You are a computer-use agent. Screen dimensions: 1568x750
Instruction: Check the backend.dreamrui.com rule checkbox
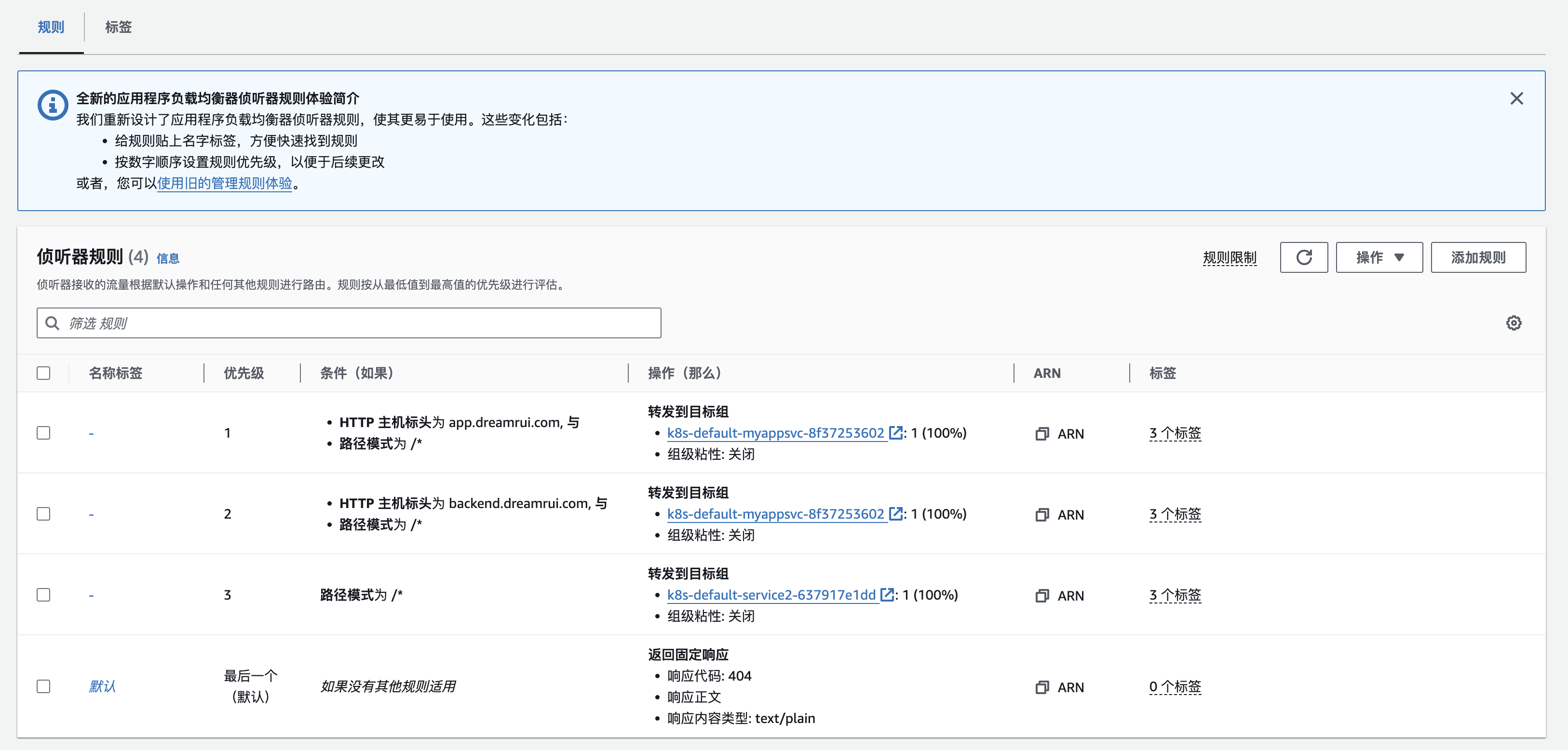[x=43, y=514]
